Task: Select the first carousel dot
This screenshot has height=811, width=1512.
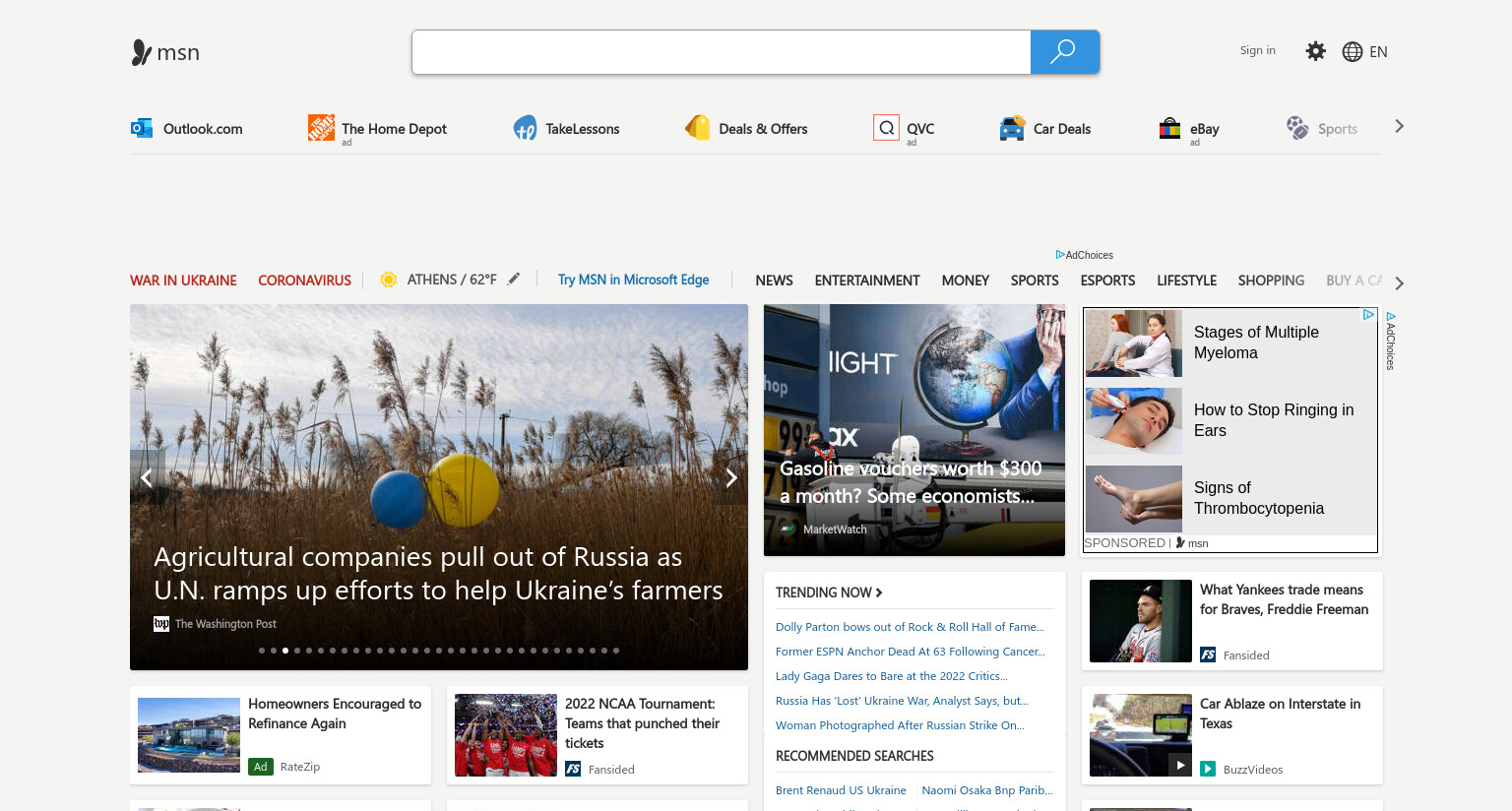Action: click(x=262, y=651)
